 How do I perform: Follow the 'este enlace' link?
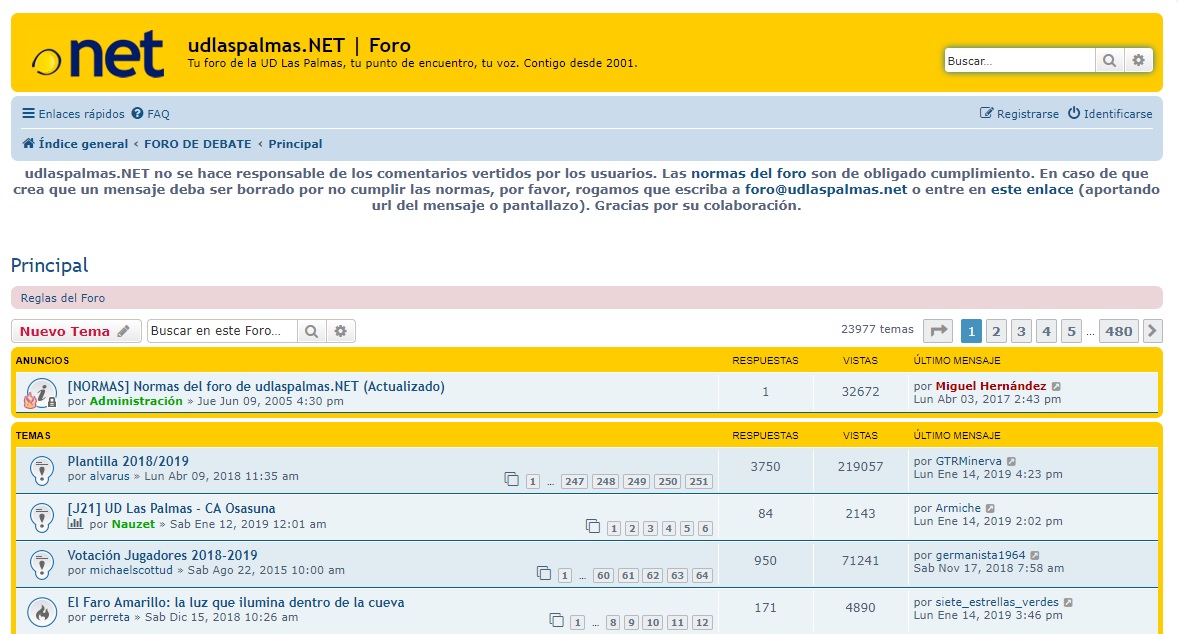point(1032,189)
